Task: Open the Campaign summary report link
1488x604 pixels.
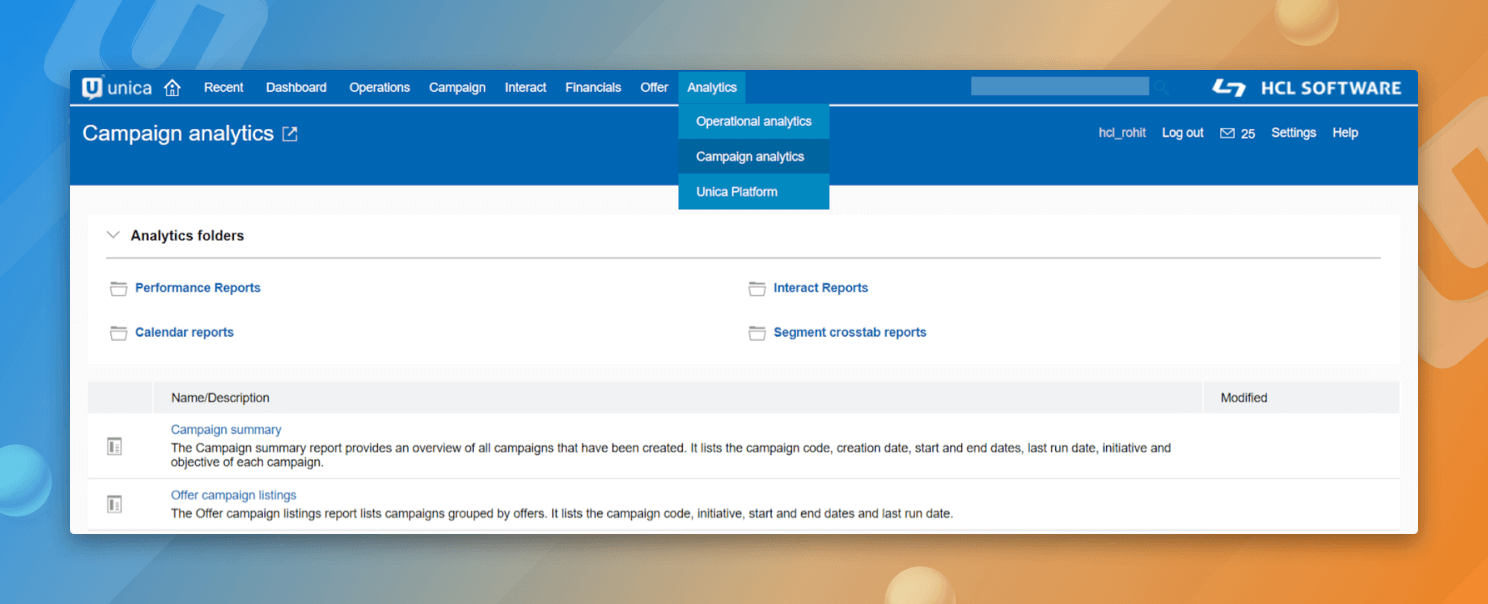Action: (x=226, y=430)
